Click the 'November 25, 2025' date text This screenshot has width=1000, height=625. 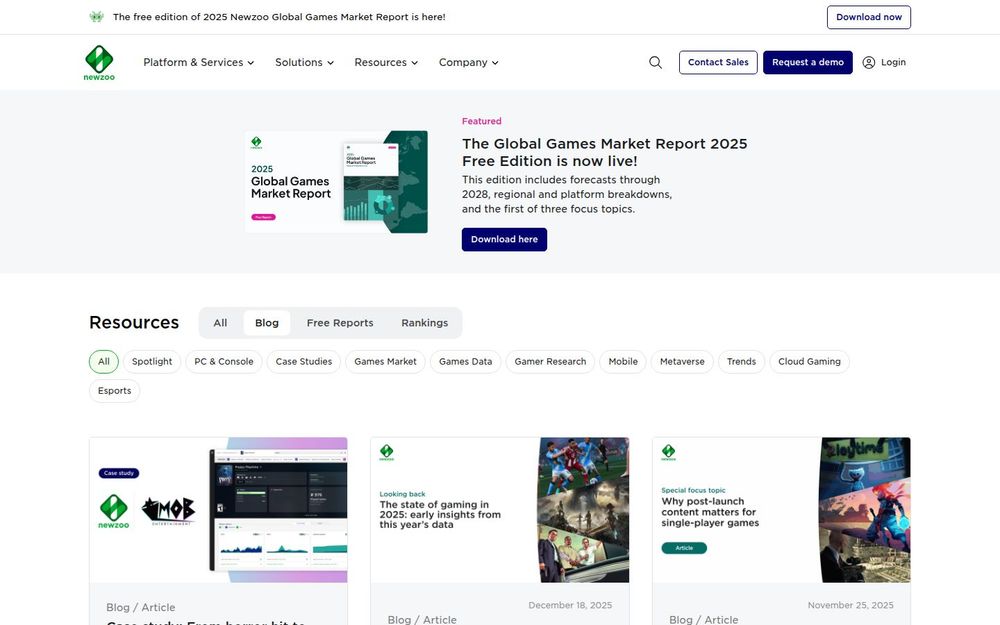click(x=850, y=605)
